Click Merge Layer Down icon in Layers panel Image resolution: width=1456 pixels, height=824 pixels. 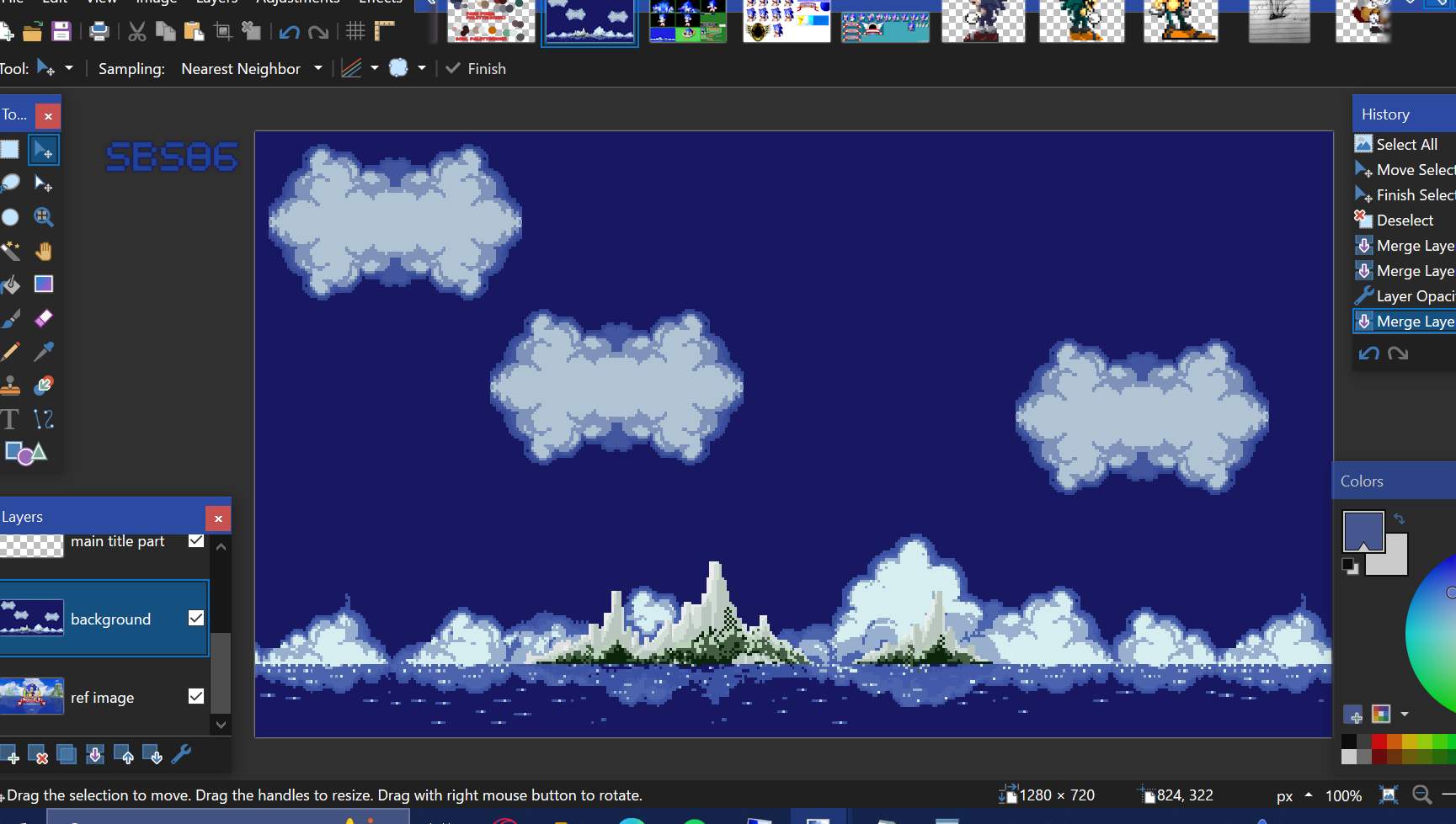click(x=95, y=755)
